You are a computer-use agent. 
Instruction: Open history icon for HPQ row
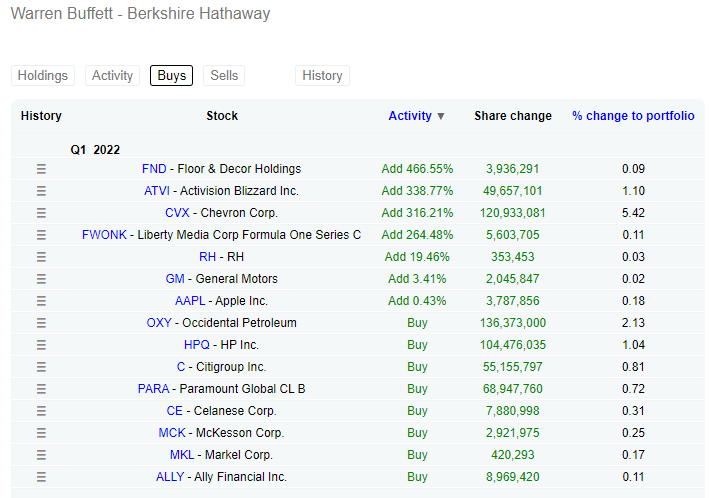(41, 345)
